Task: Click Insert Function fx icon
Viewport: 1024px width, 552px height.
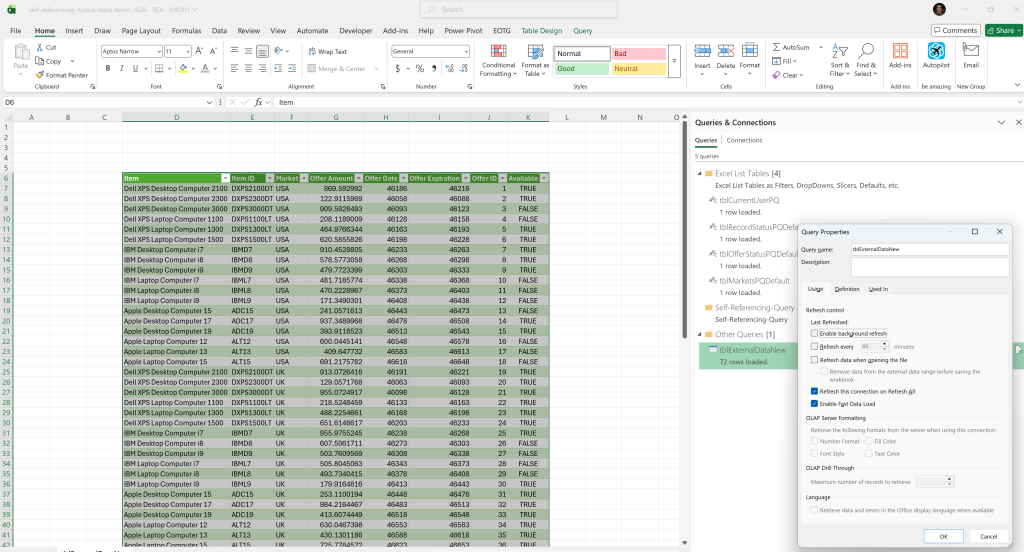Action: click(x=259, y=102)
